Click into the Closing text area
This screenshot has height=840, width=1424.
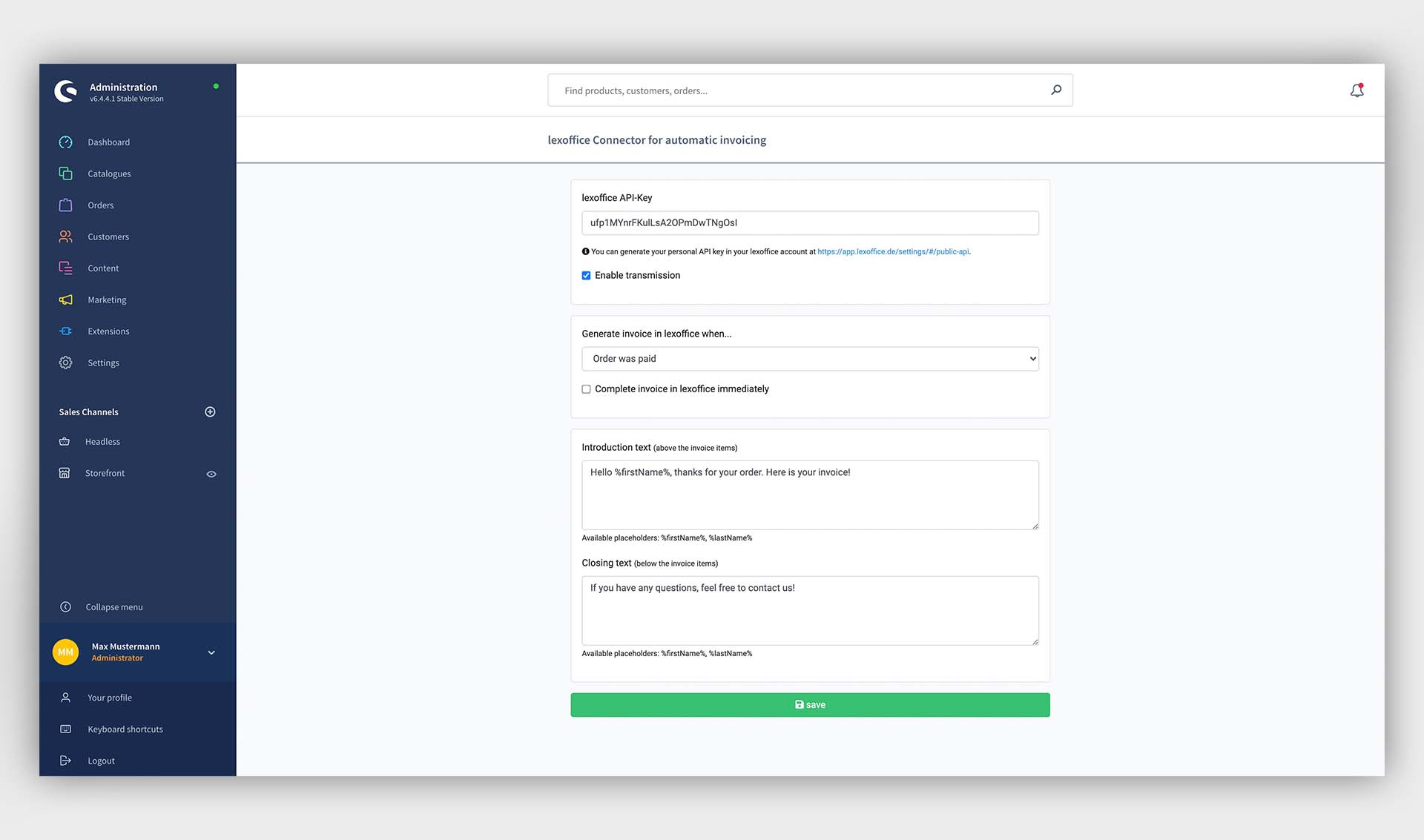coord(810,611)
